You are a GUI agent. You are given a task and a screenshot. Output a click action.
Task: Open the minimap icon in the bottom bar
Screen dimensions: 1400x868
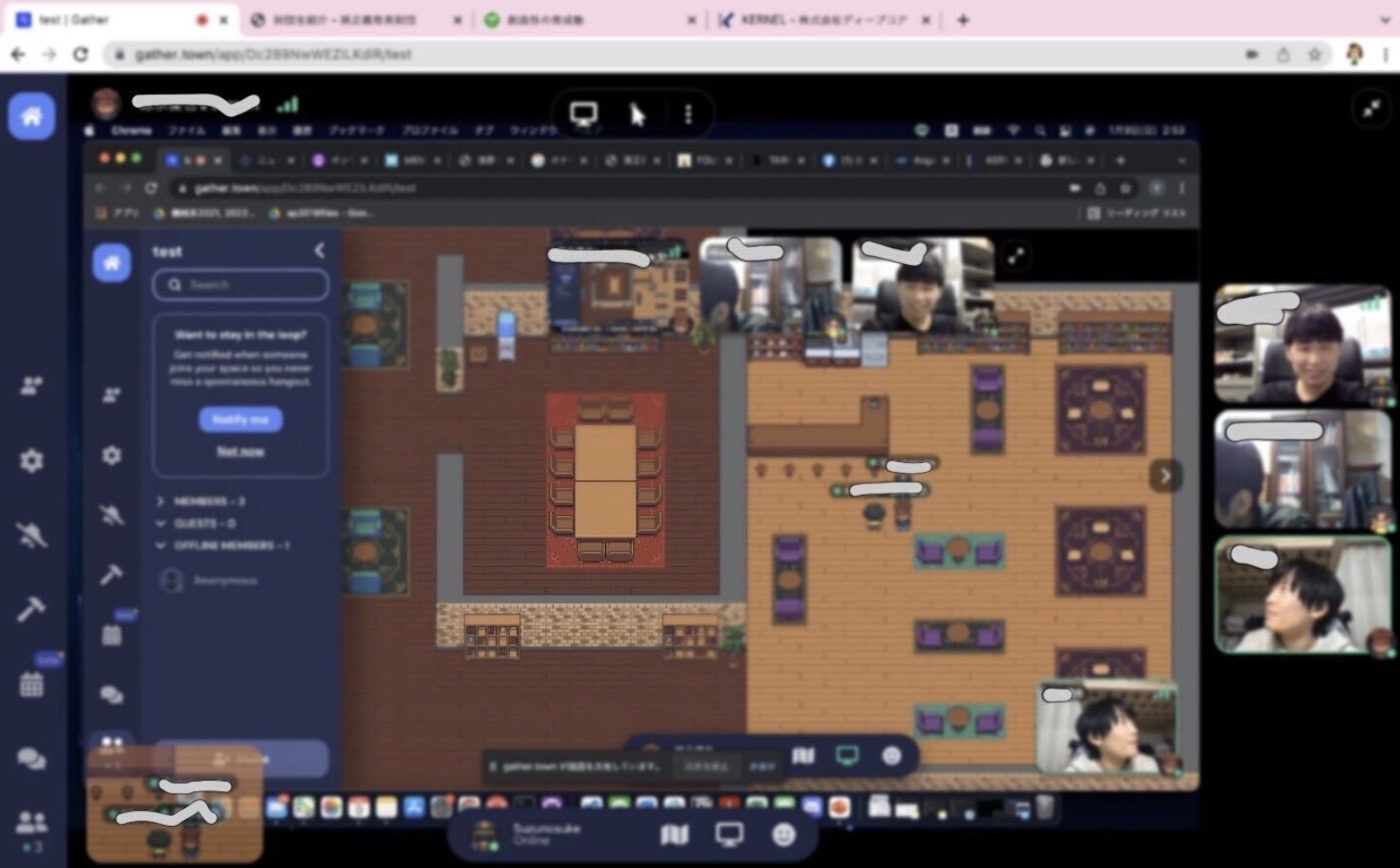tap(674, 835)
